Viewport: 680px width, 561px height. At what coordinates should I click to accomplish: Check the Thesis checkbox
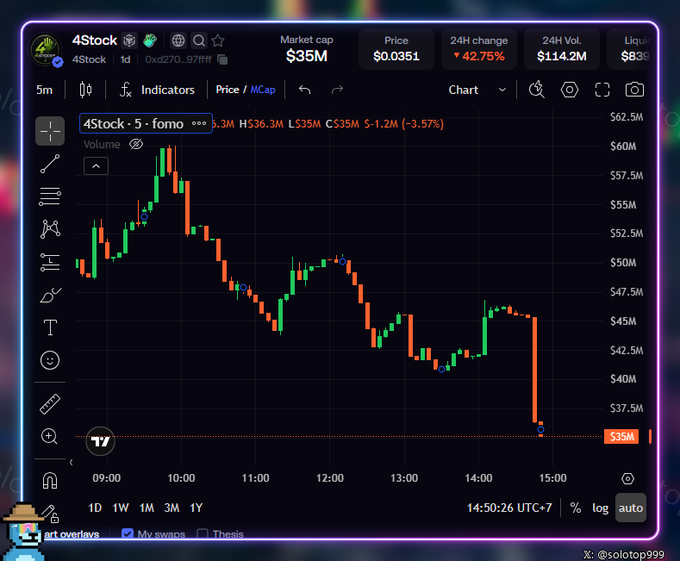click(x=203, y=534)
